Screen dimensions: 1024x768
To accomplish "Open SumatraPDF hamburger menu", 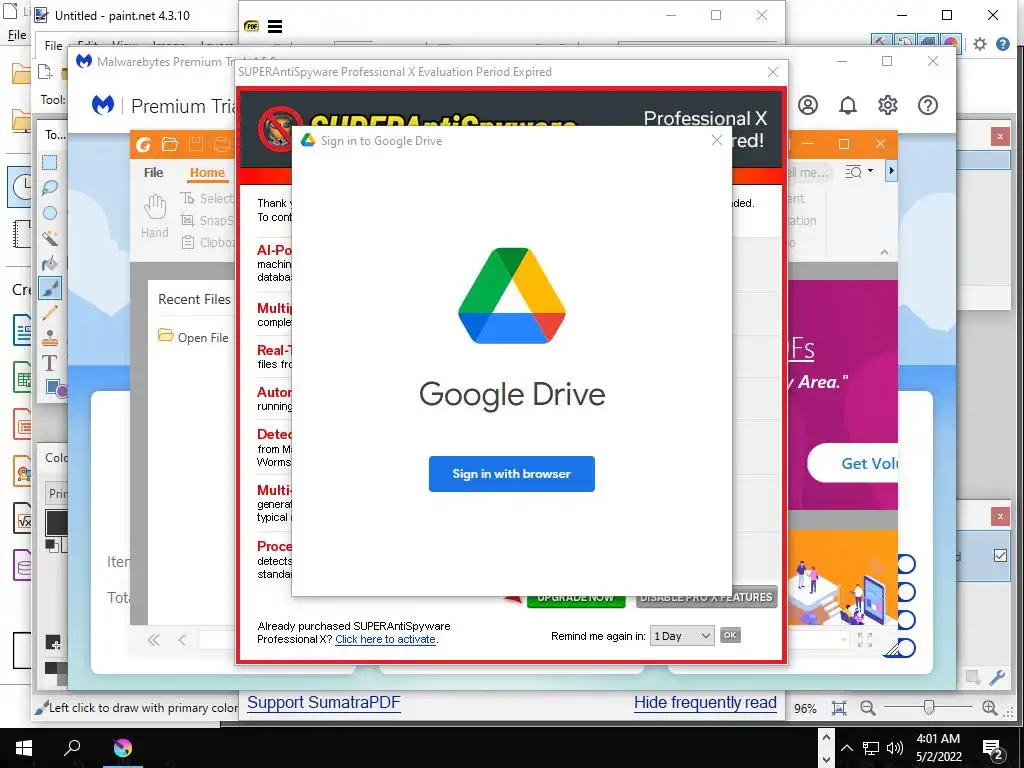I will (275, 27).
